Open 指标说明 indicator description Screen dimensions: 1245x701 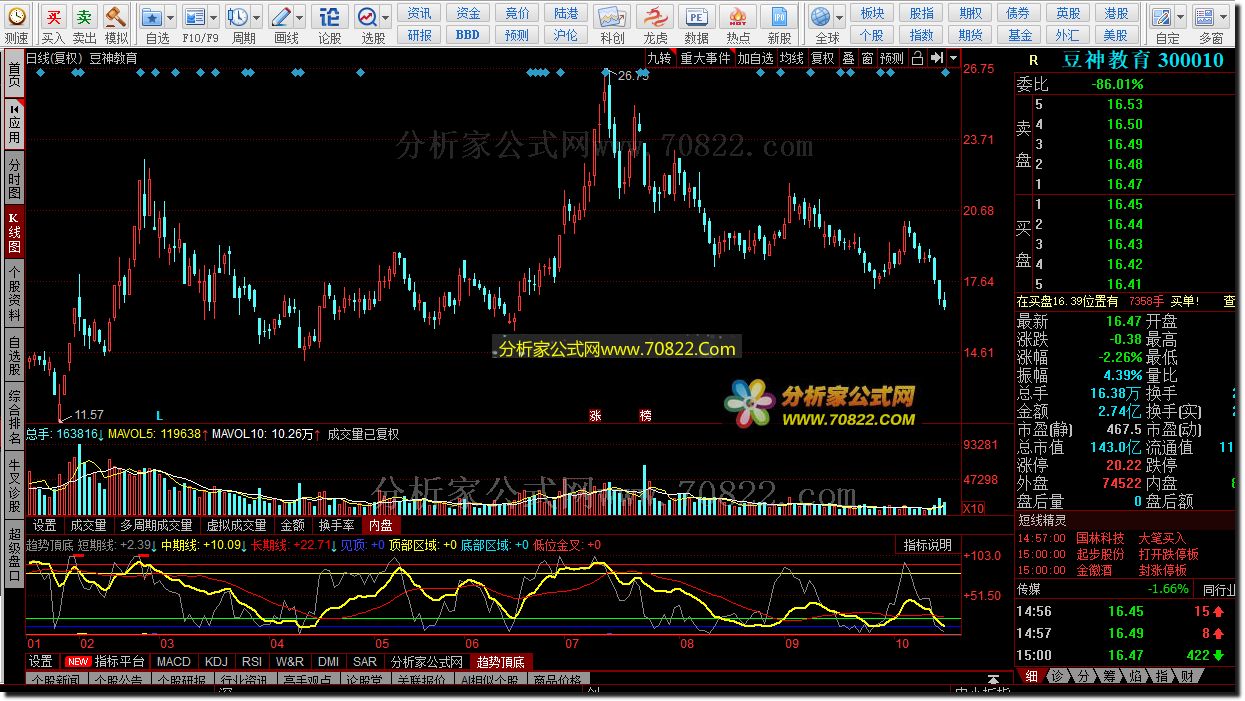[x=928, y=545]
